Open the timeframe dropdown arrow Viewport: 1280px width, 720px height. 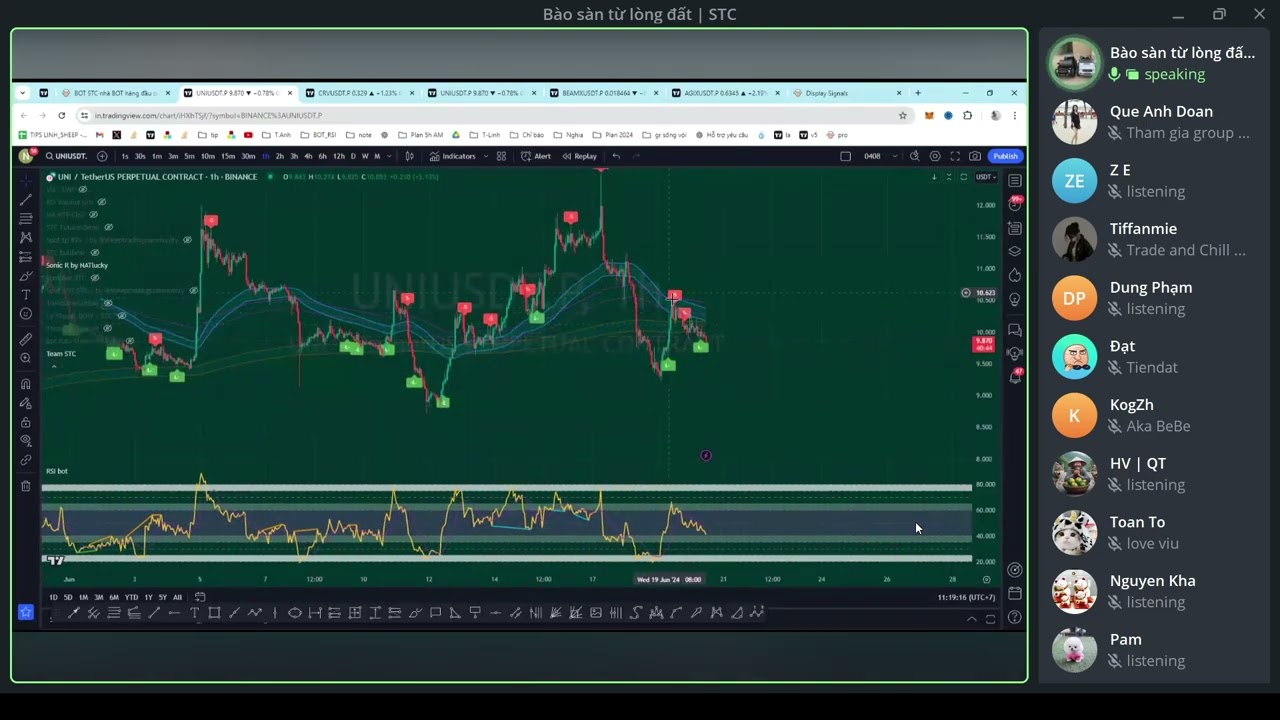[x=388, y=156]
